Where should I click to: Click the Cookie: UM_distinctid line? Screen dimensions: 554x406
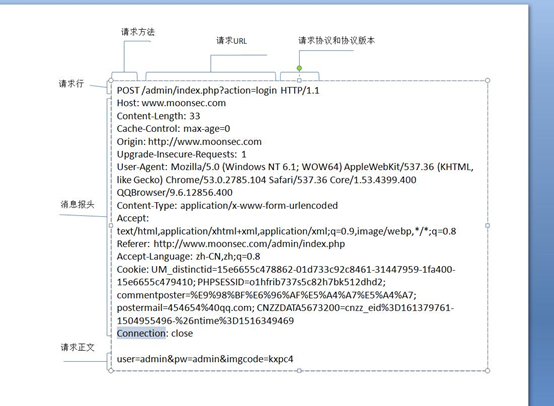coord(286,270)
